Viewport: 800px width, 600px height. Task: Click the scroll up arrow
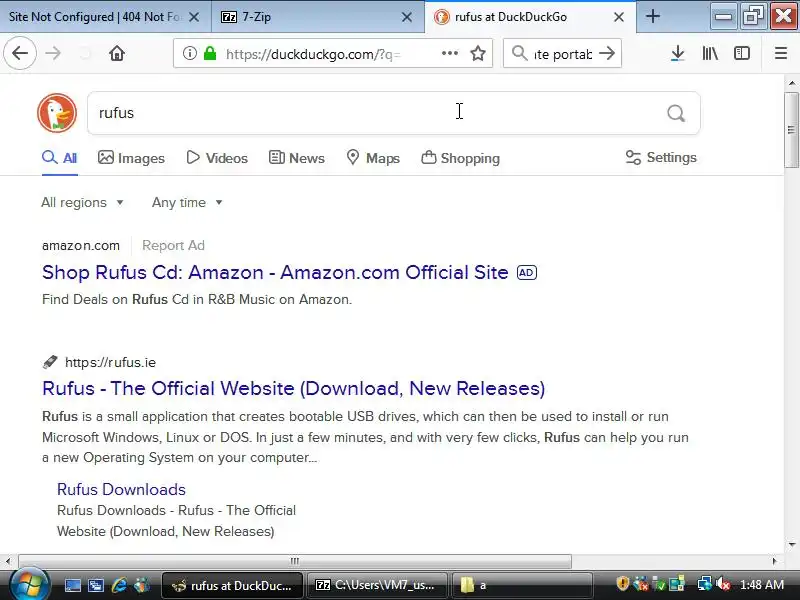point(792,82)
